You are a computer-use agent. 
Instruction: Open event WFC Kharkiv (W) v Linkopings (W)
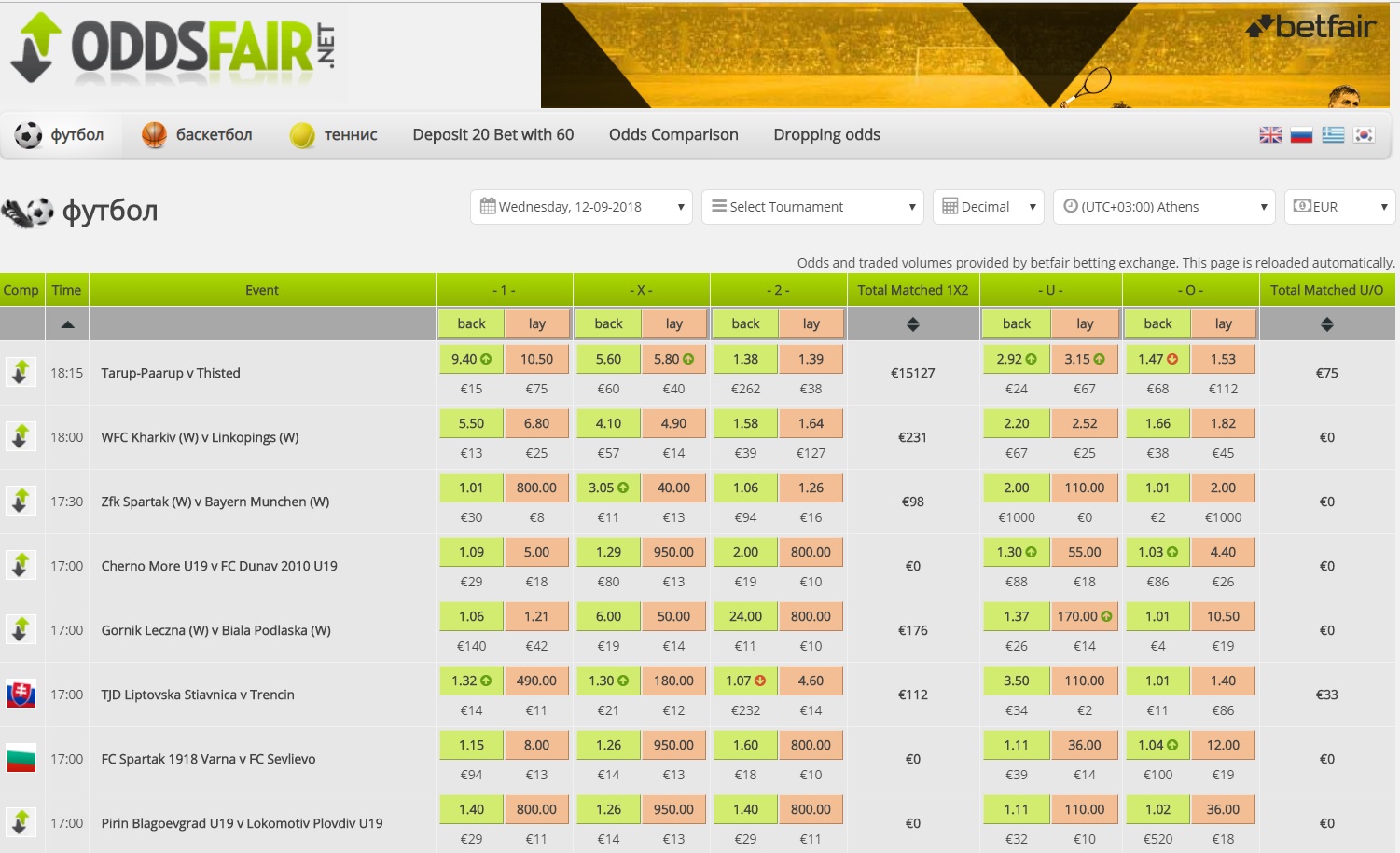pos(200,437)
